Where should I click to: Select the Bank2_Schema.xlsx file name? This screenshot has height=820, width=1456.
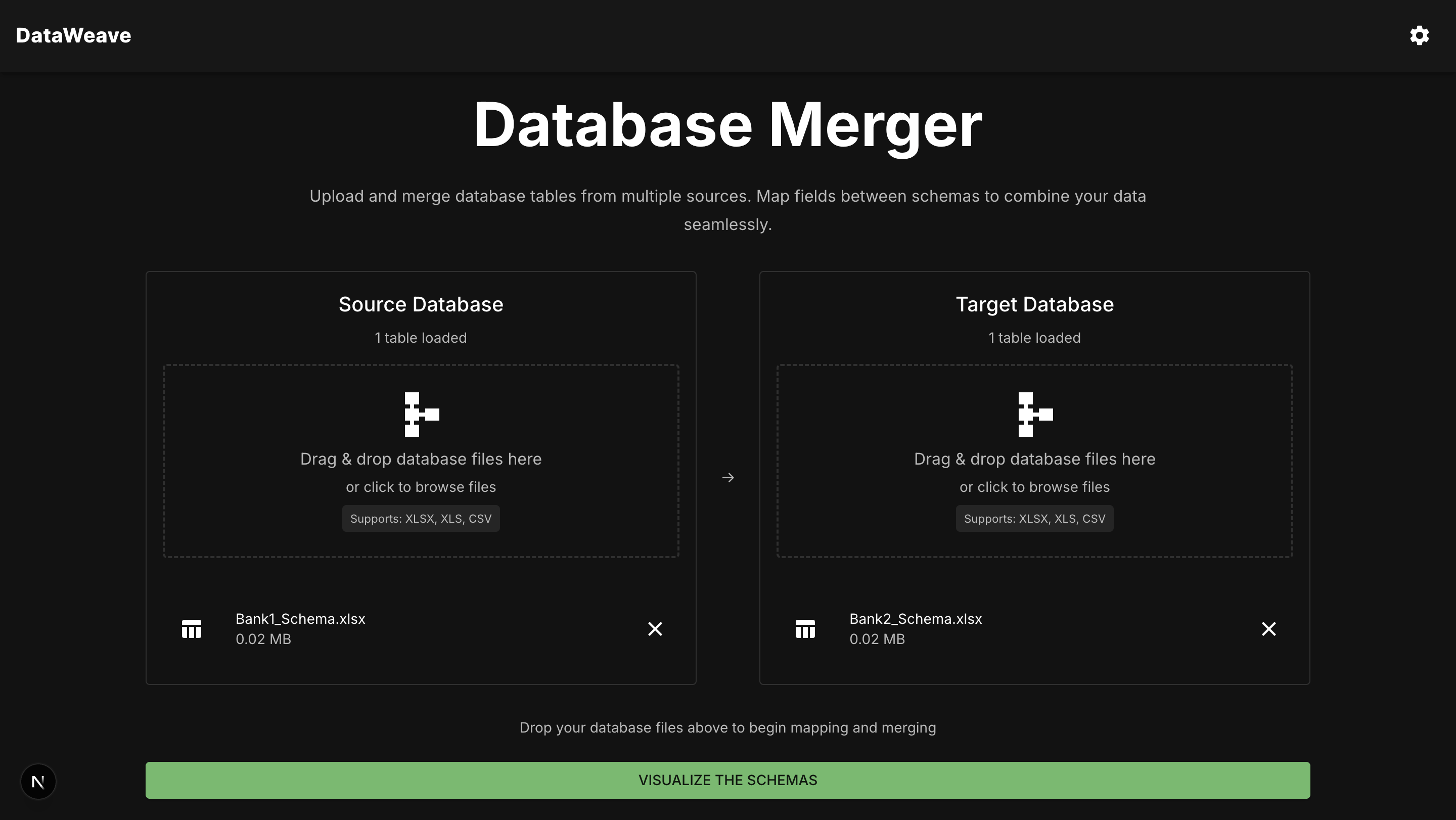point(915,619)
